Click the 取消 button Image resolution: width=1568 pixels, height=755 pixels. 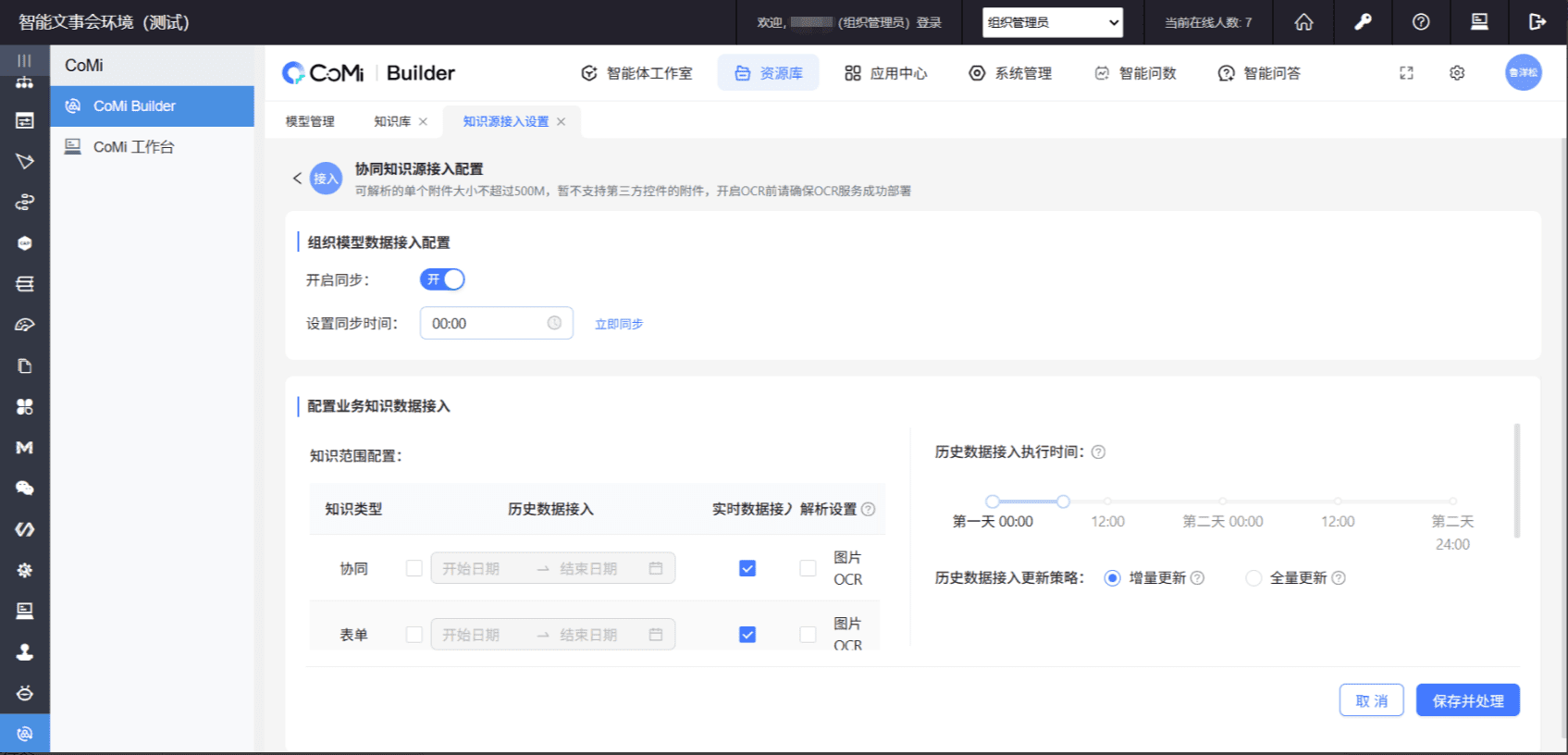pyautogui.click(x=1372, y=700)
